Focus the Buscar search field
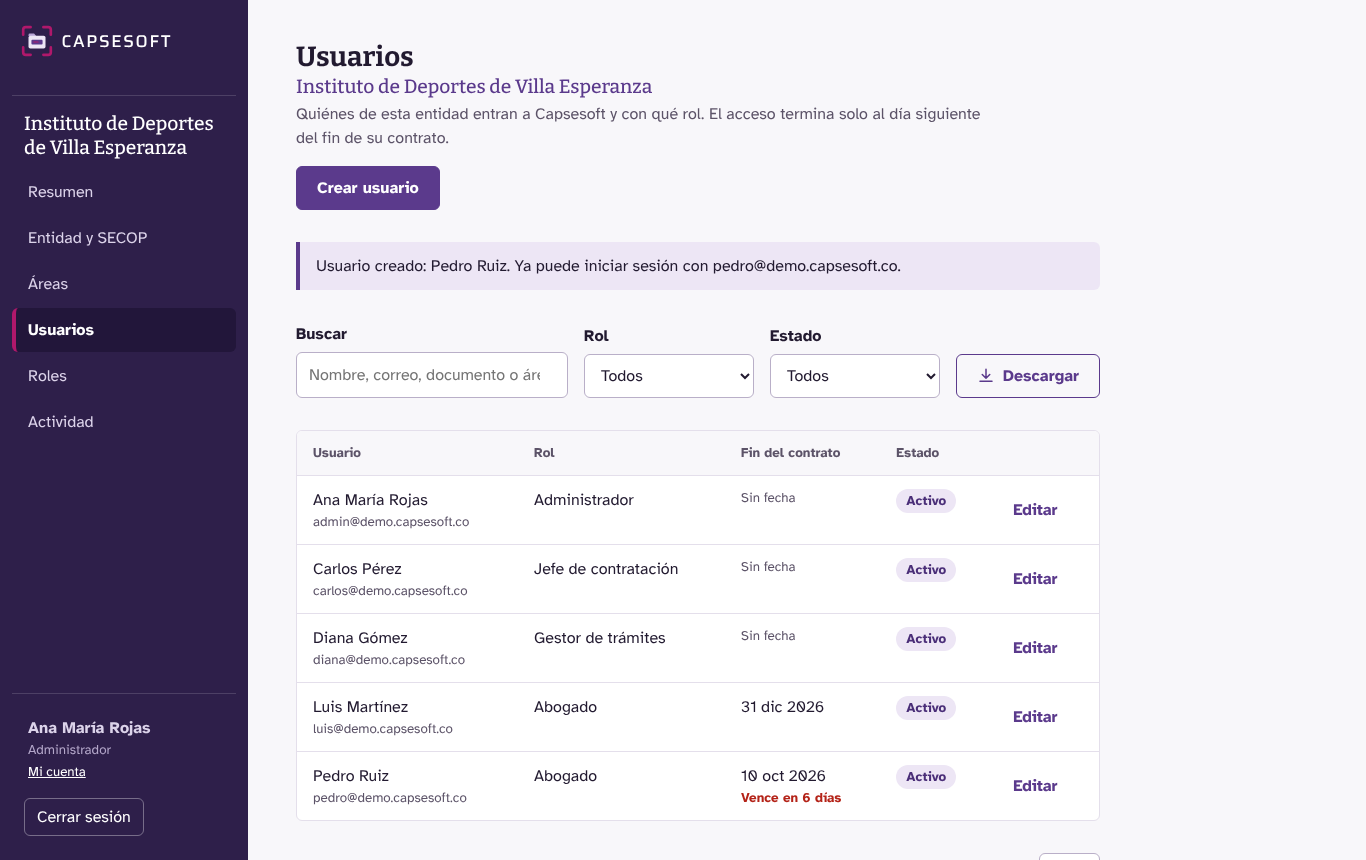The height and width of the screenshot is (860, 1366). click(x=432, y=375)
